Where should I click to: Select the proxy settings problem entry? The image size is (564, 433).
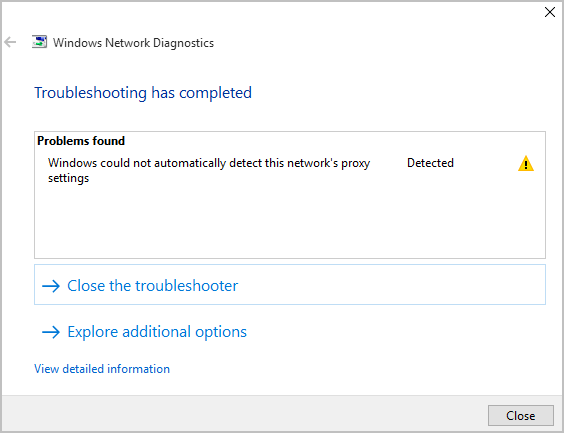(x=290, y=170)
